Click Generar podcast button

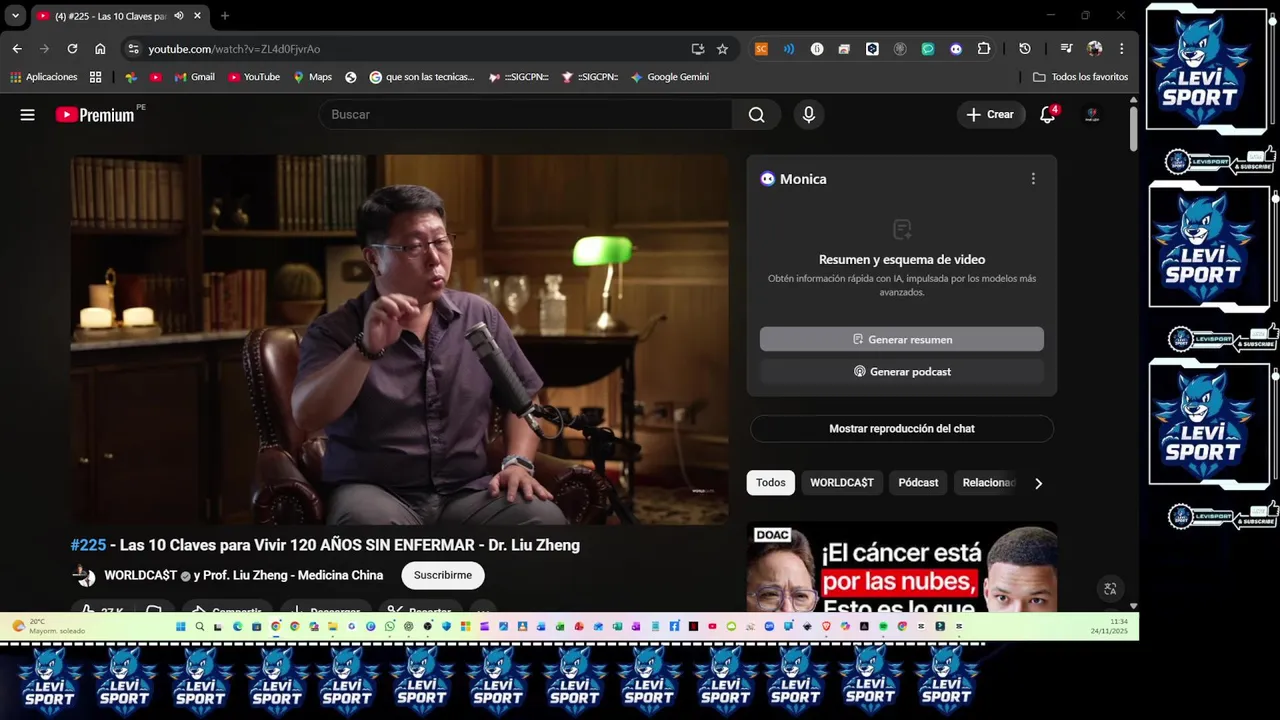click(902, 372)
